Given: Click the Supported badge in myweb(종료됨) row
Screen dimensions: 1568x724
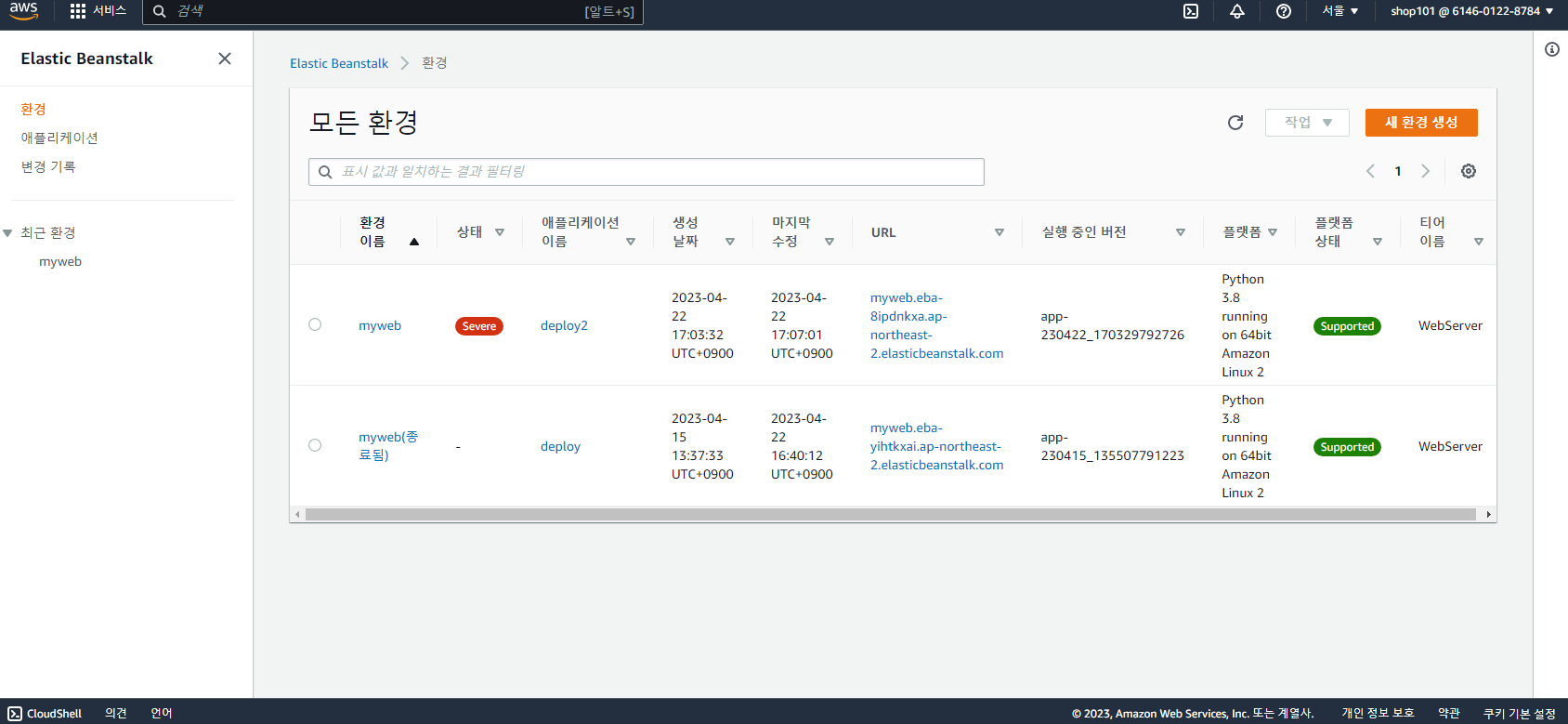Looking at the screenshot, I should click(1347, 447).
